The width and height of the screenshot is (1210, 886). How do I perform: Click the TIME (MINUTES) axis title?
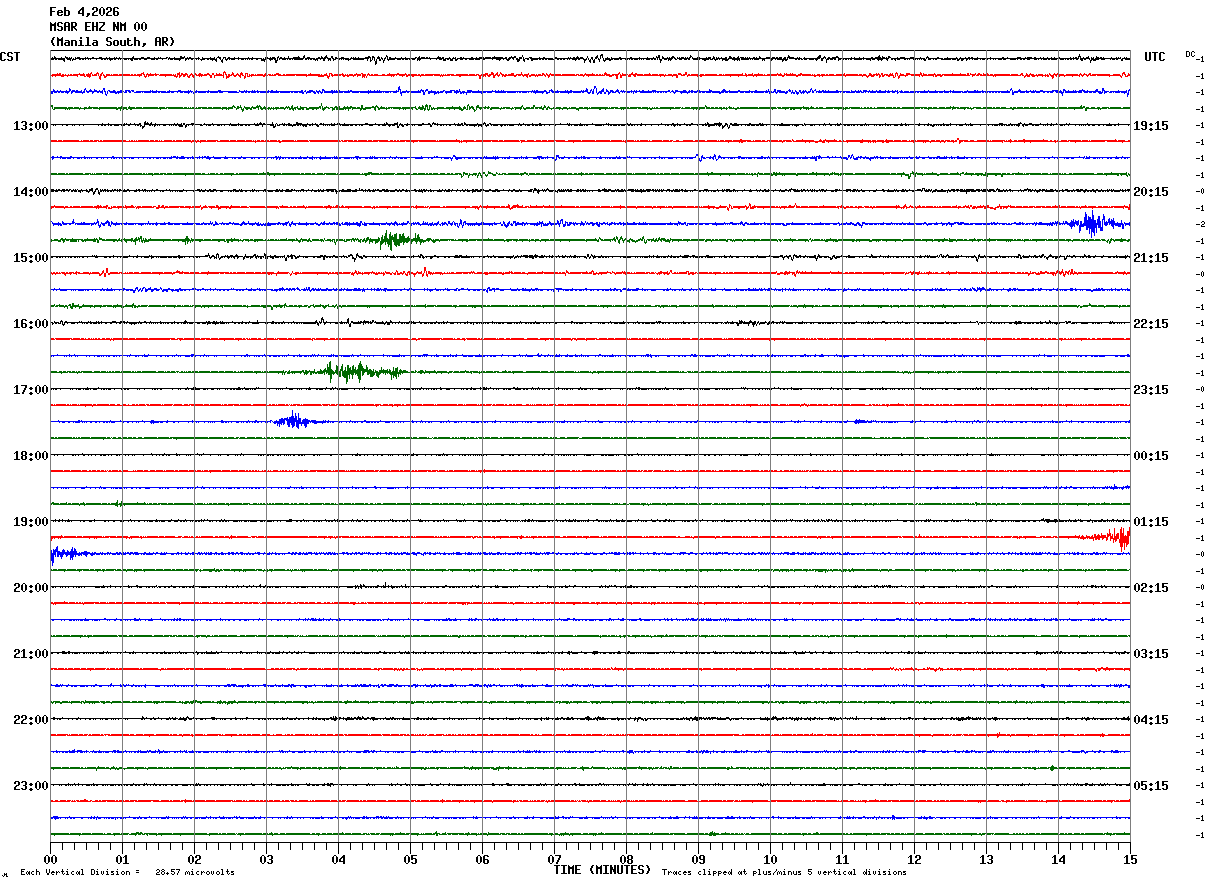(x=602, y=870)
